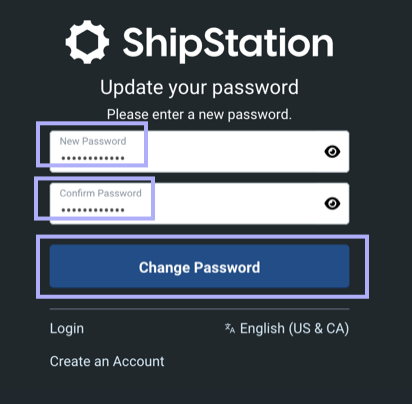This screenshot has width=412, height=404.
Task: Click the New Password field label
Action: [x=93, y=141]
